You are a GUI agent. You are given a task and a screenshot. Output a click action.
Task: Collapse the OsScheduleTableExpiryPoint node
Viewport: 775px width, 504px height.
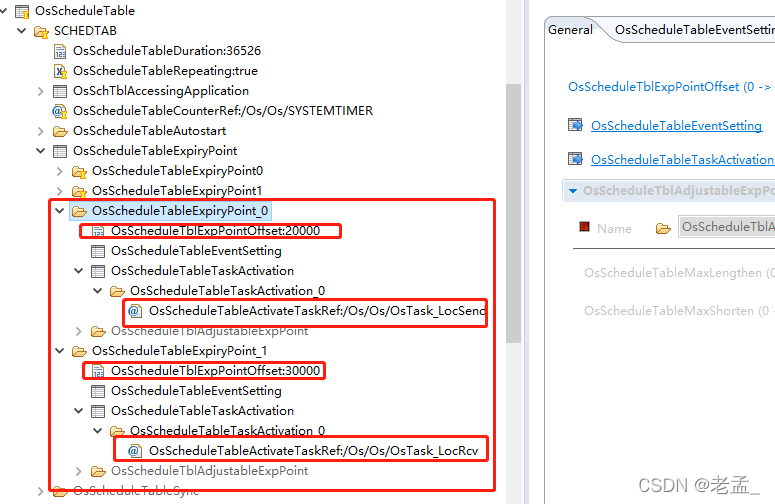(41, 151)
